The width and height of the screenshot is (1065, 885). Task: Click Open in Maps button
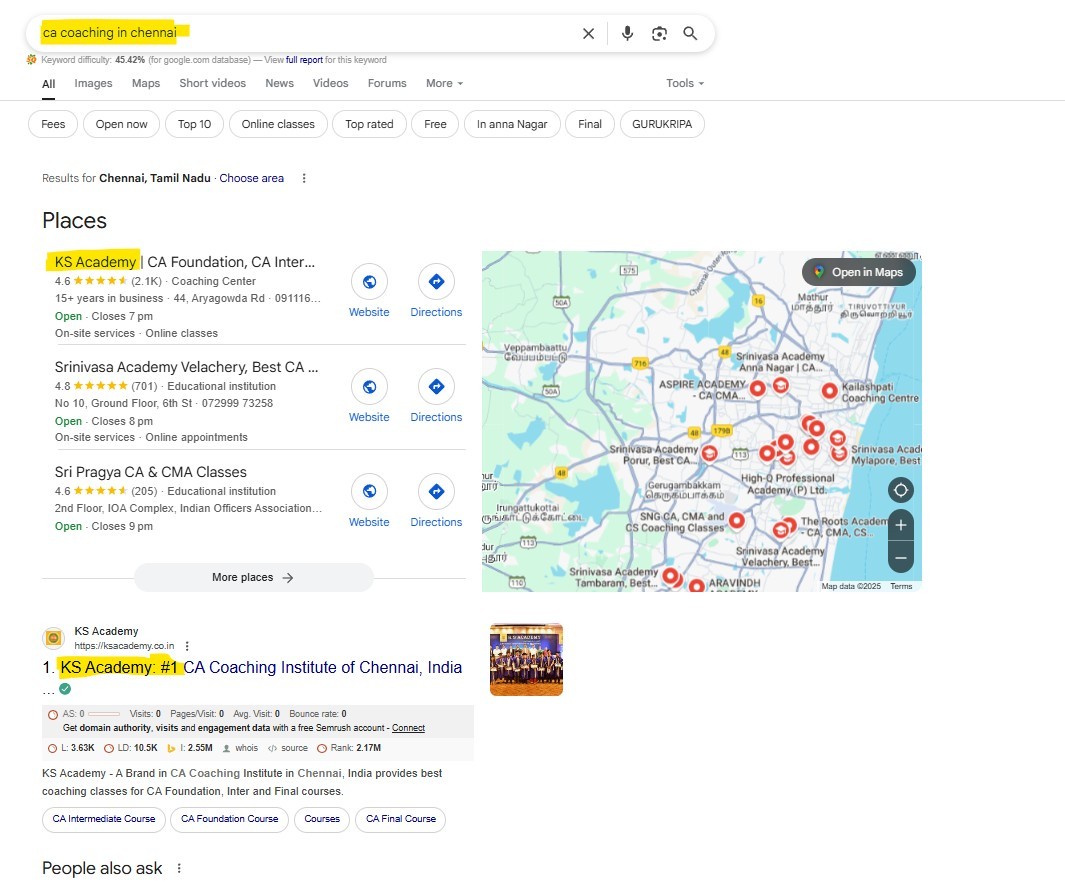point(859,272)
